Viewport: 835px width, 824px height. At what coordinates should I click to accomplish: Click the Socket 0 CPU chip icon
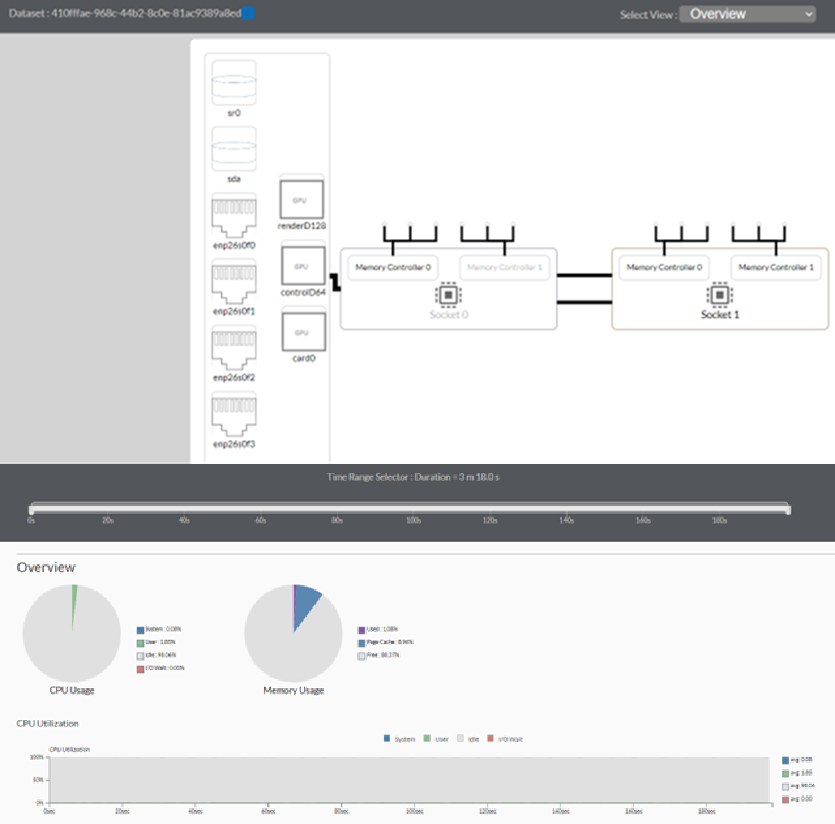pos(448,295)
